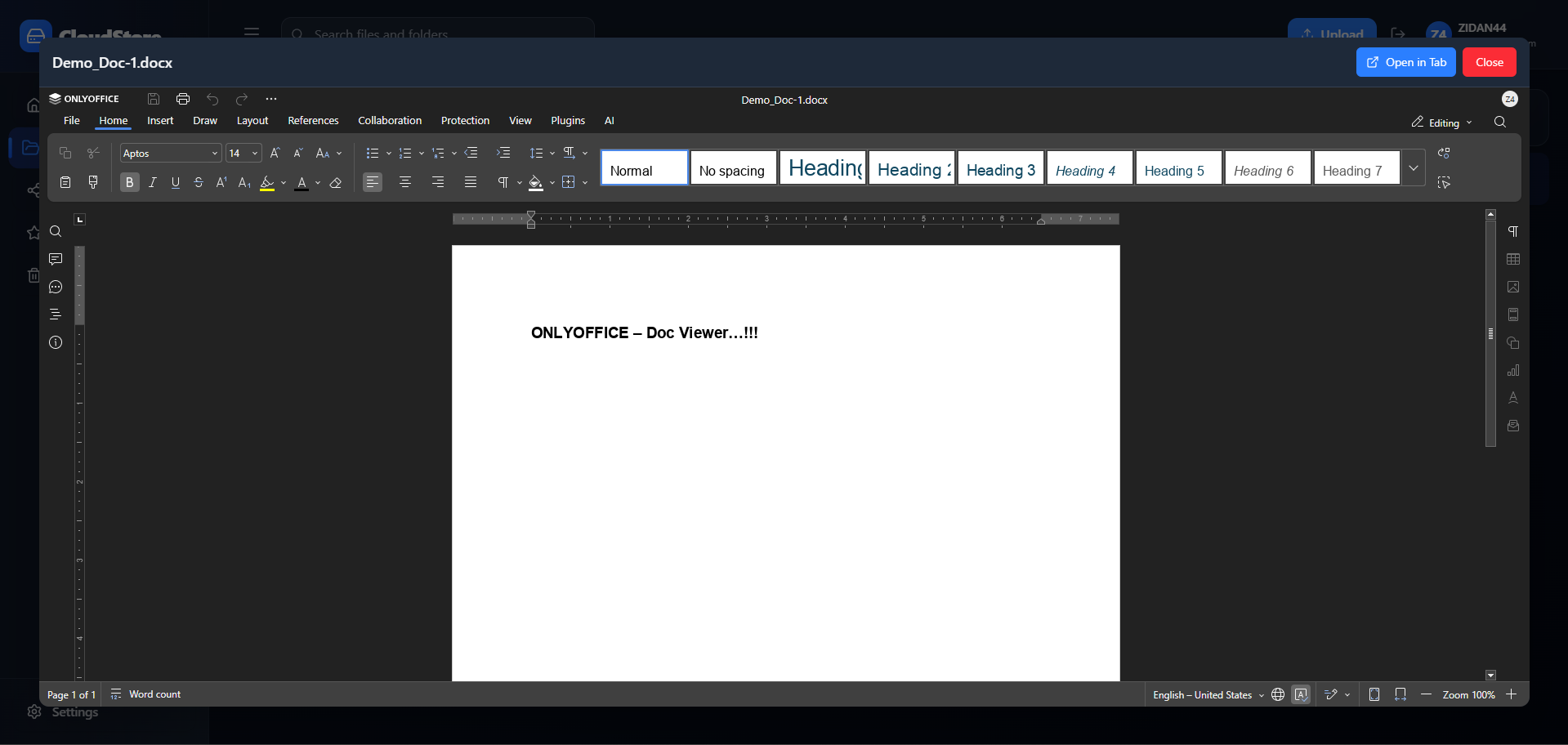Open the Navigation headings panel
The height and width of the screenshot is (745, 1568).
coord(55,314)
